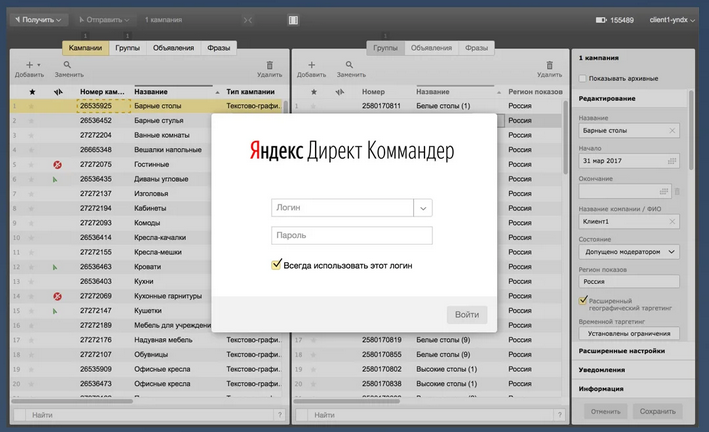The width and height of the screenshot is (709, 432).
Task: Toggle checkbox beside groups Найти field
Action: [302, 415]
